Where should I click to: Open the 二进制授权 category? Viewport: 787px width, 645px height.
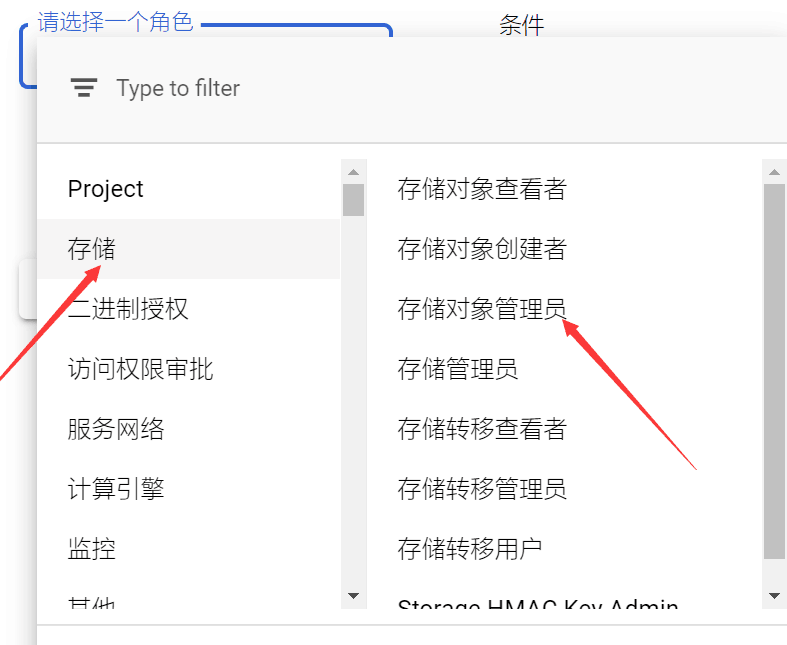(128, 309)
